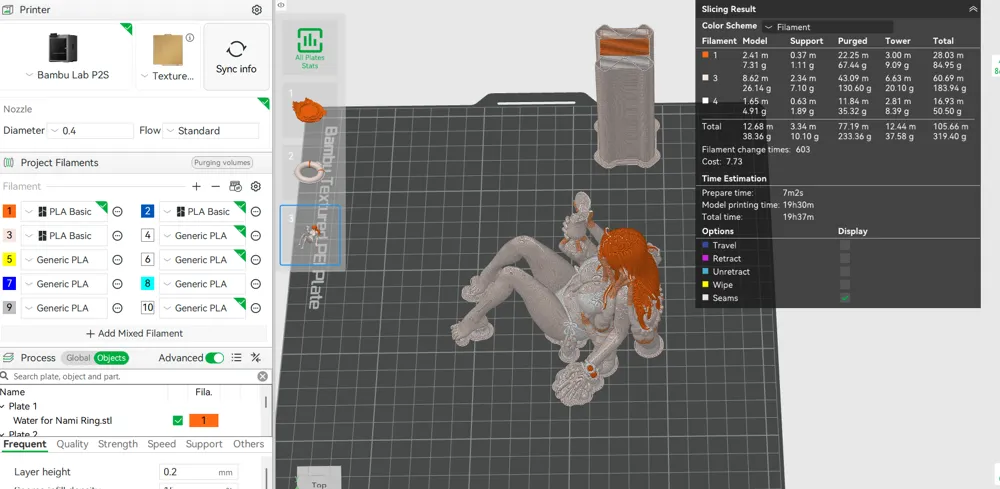Image resolution: width=1000 pixels, height=489 pixels.
Task: Open the nozzle Diameter 0.4 dropdown
Action: coord(91,131)
